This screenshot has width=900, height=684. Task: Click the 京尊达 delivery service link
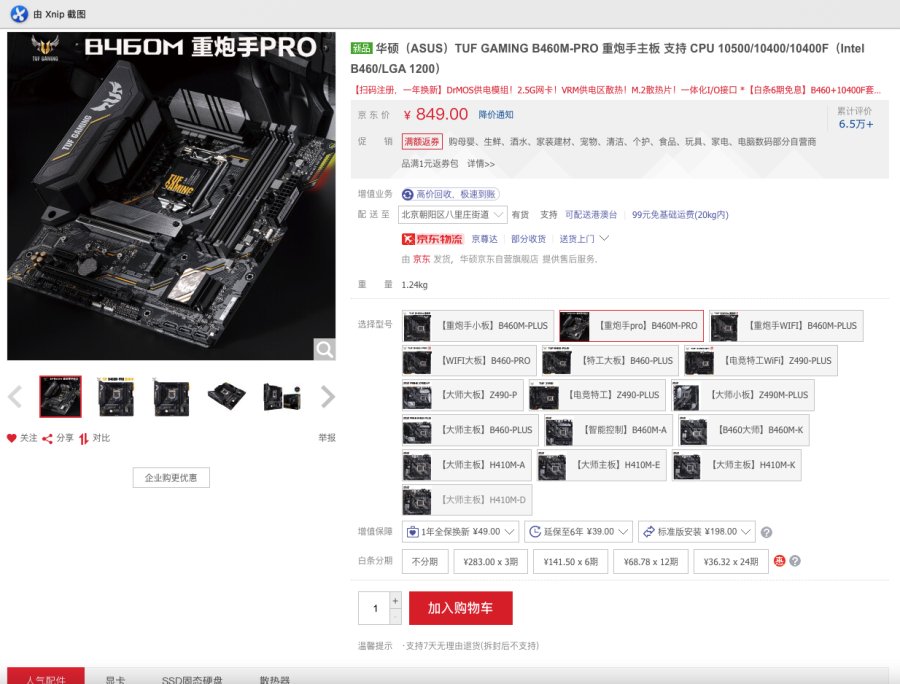coord(484,239)
